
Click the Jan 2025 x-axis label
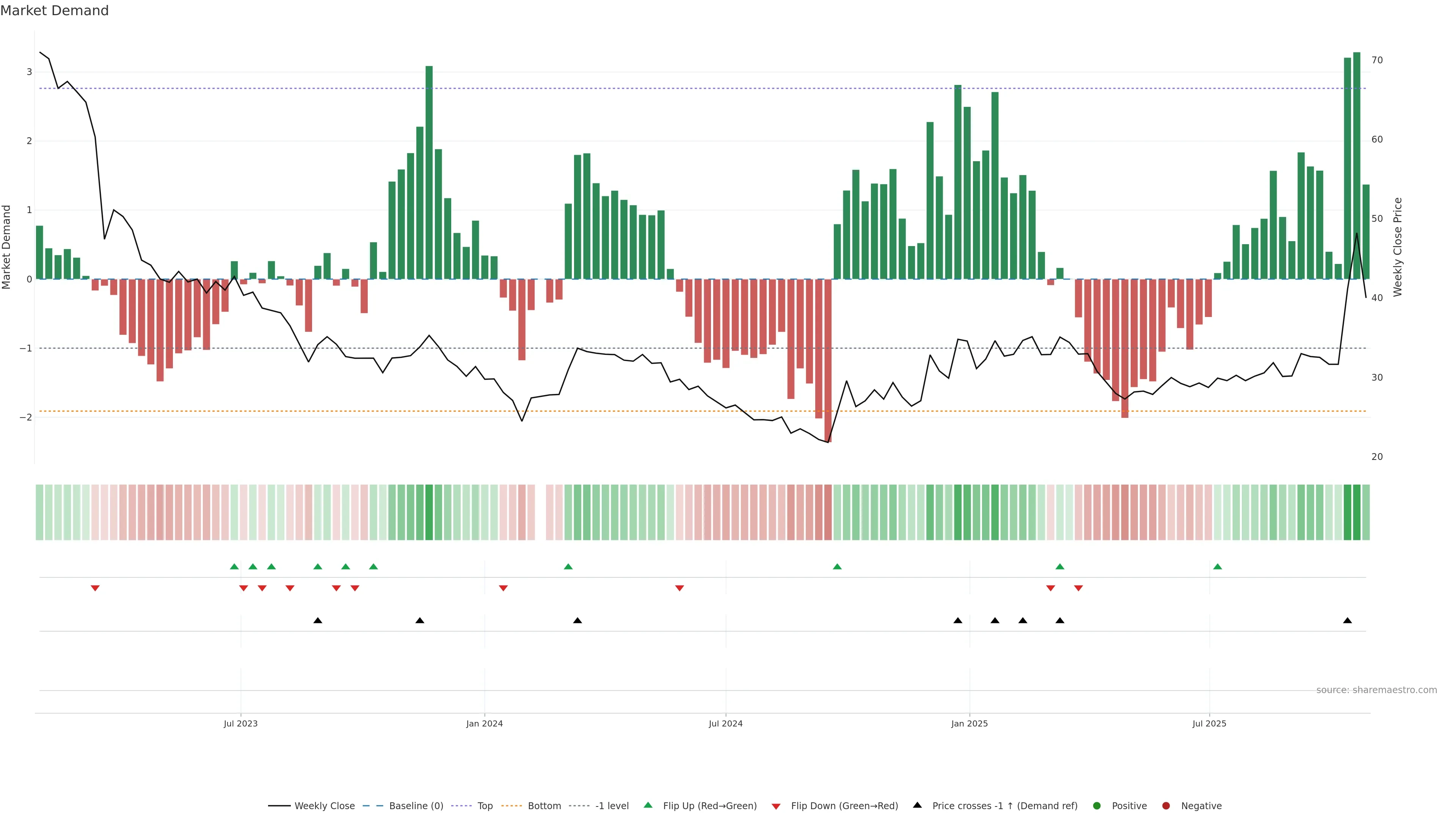coord(970,723)
